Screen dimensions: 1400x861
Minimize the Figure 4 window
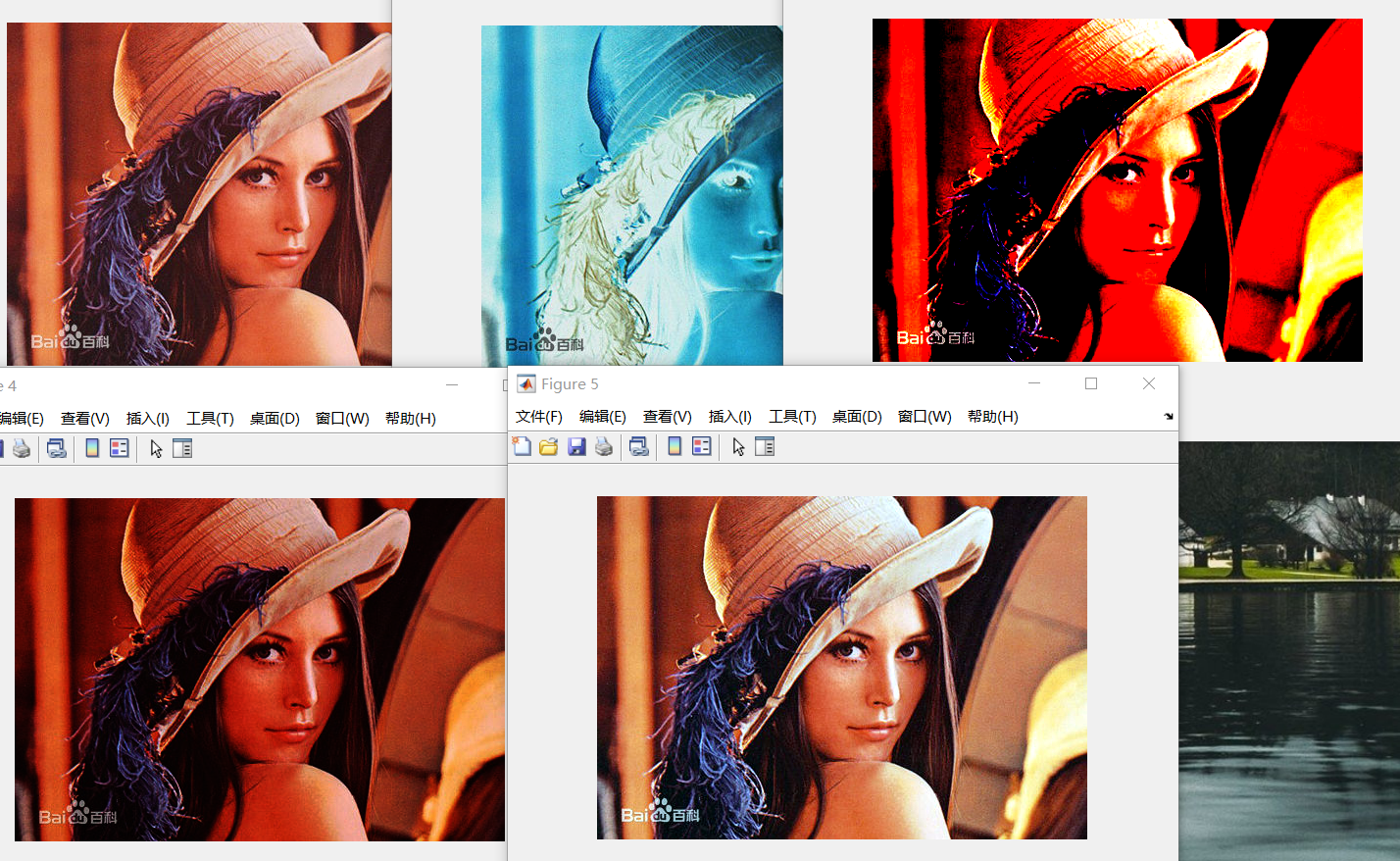point(452,385)
